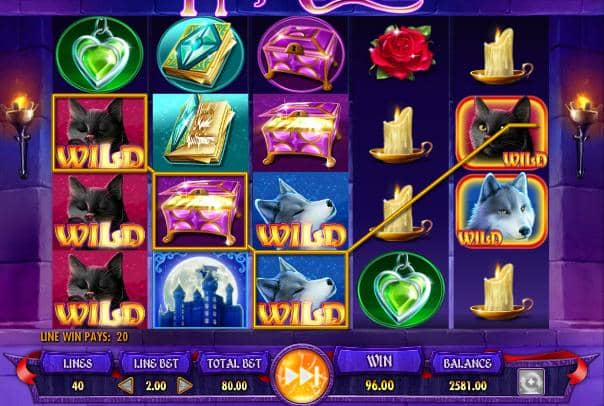Click the black cat Wild on reel five

(x=502, y=133)
